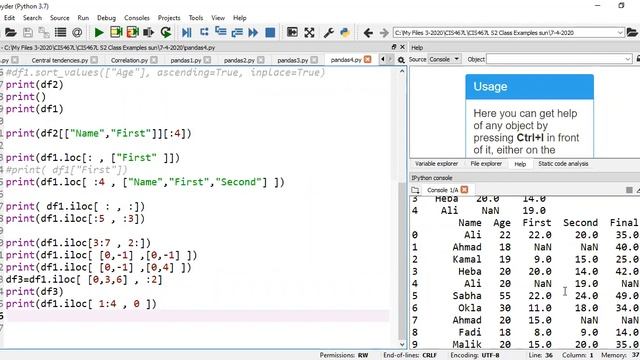Open the Edit menu
Image resolution: width=640 pixels, height=360 pixels.
click(9, 18)
